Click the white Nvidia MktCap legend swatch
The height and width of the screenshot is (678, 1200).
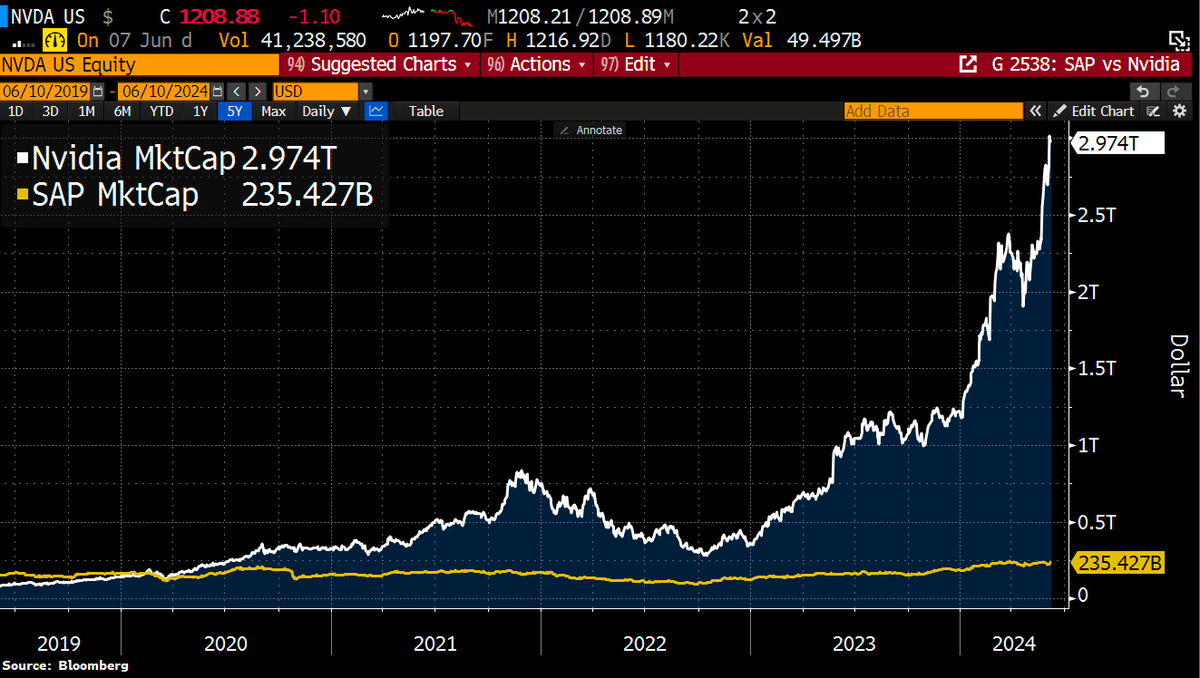23,158
